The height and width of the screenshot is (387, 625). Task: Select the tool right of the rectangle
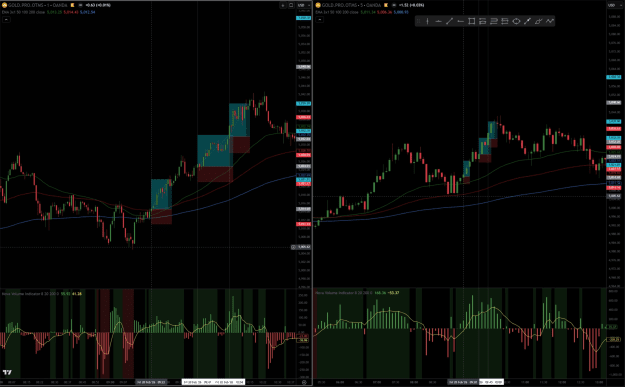pyautogui.click(x=483, y=22)
